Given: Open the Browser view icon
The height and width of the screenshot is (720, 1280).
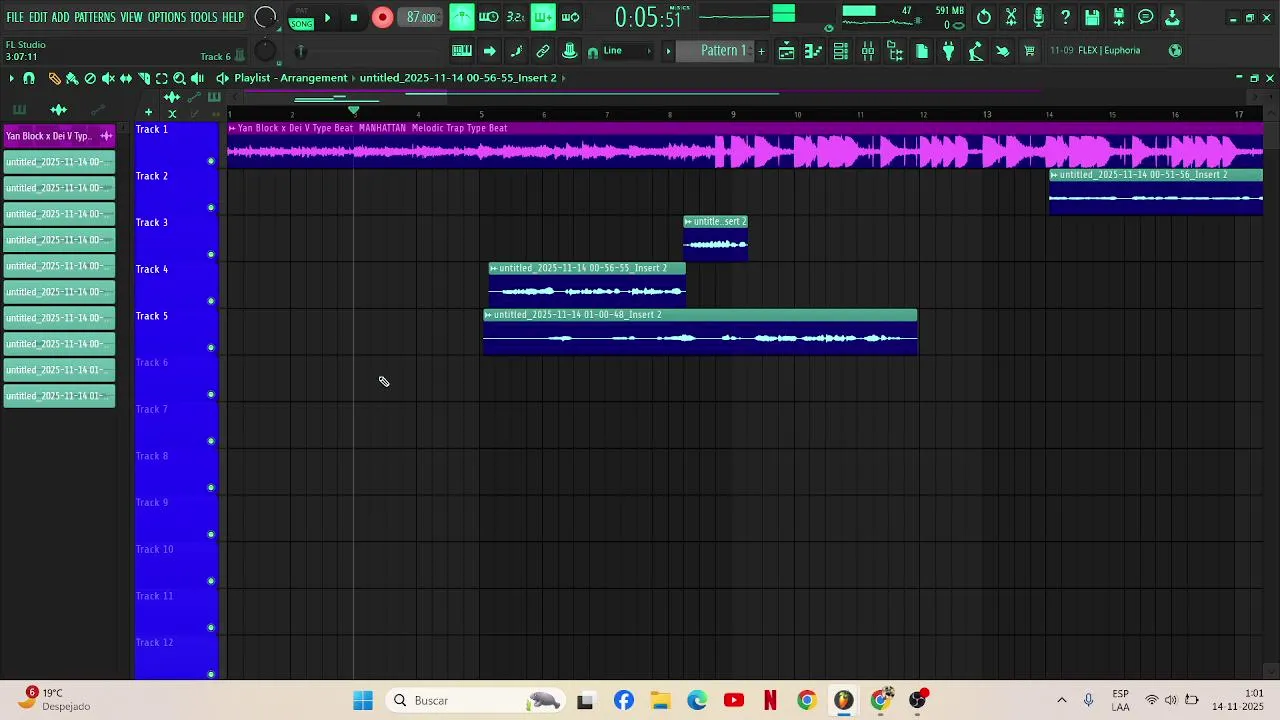Looking at the screenshot, I should coord(895,51).
